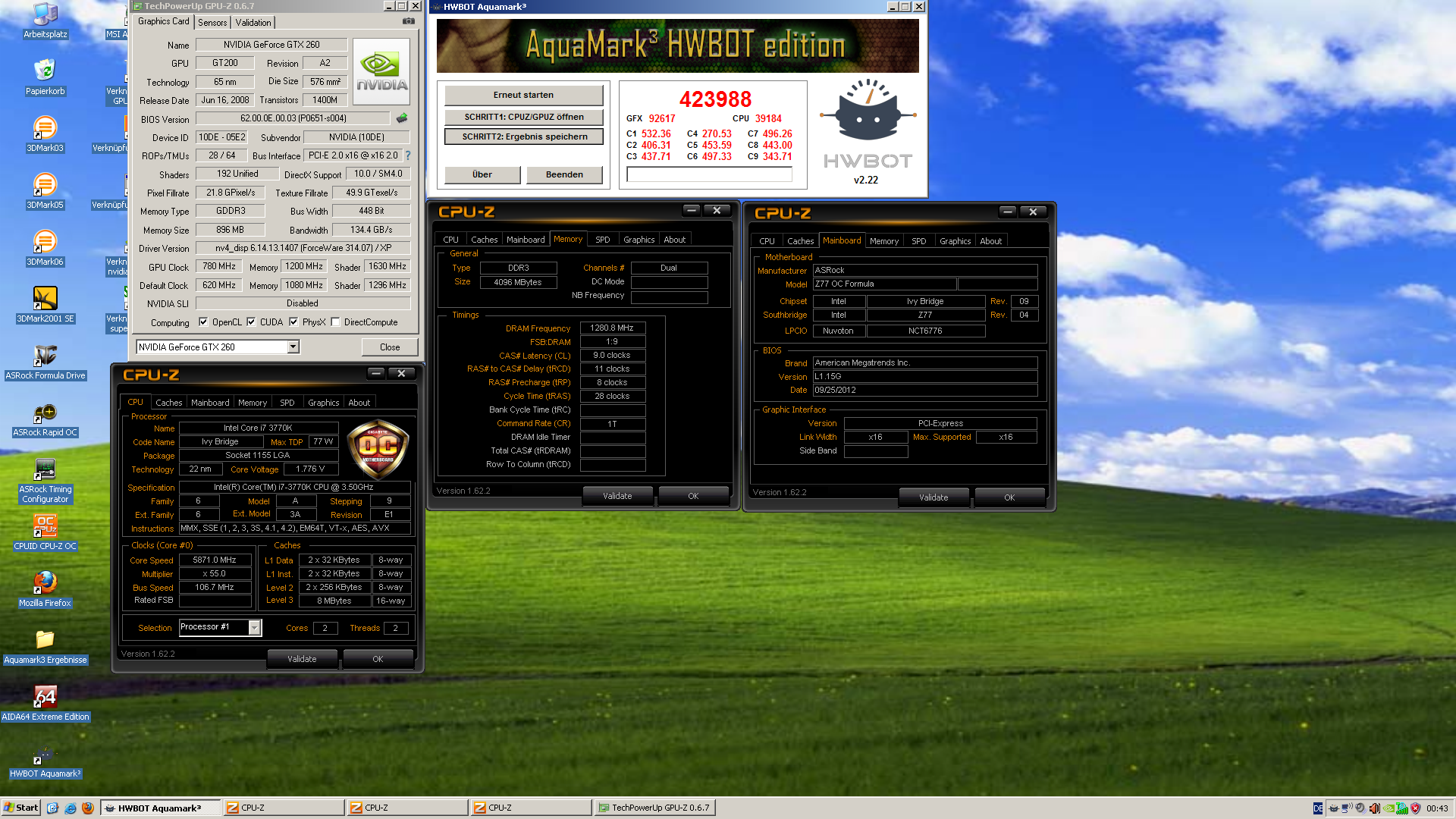The image size is (1456, 819).
Task: Click the taskbar clock 00:43
Action: coord(1437,808)
